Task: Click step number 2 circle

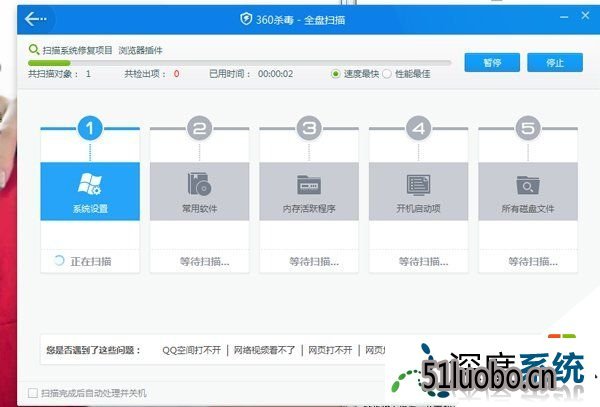Action: 199,128
